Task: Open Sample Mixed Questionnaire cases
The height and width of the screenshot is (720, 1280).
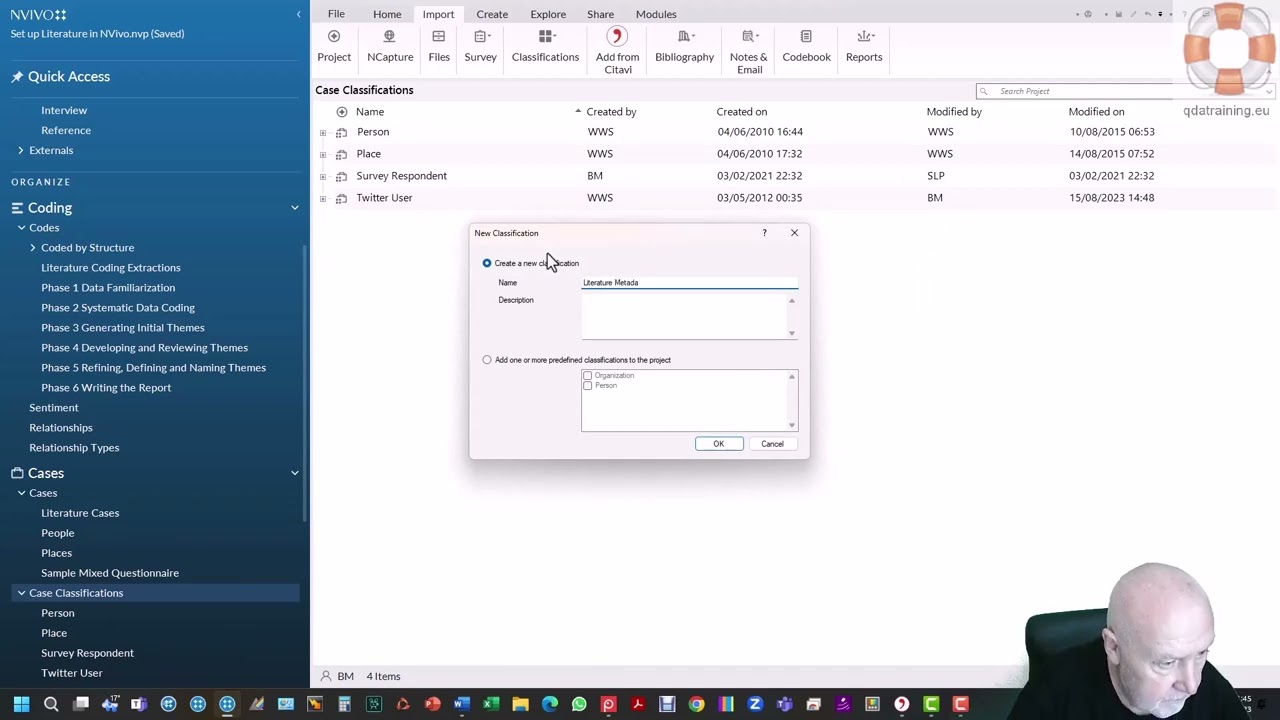Action: tap(110, 573)
